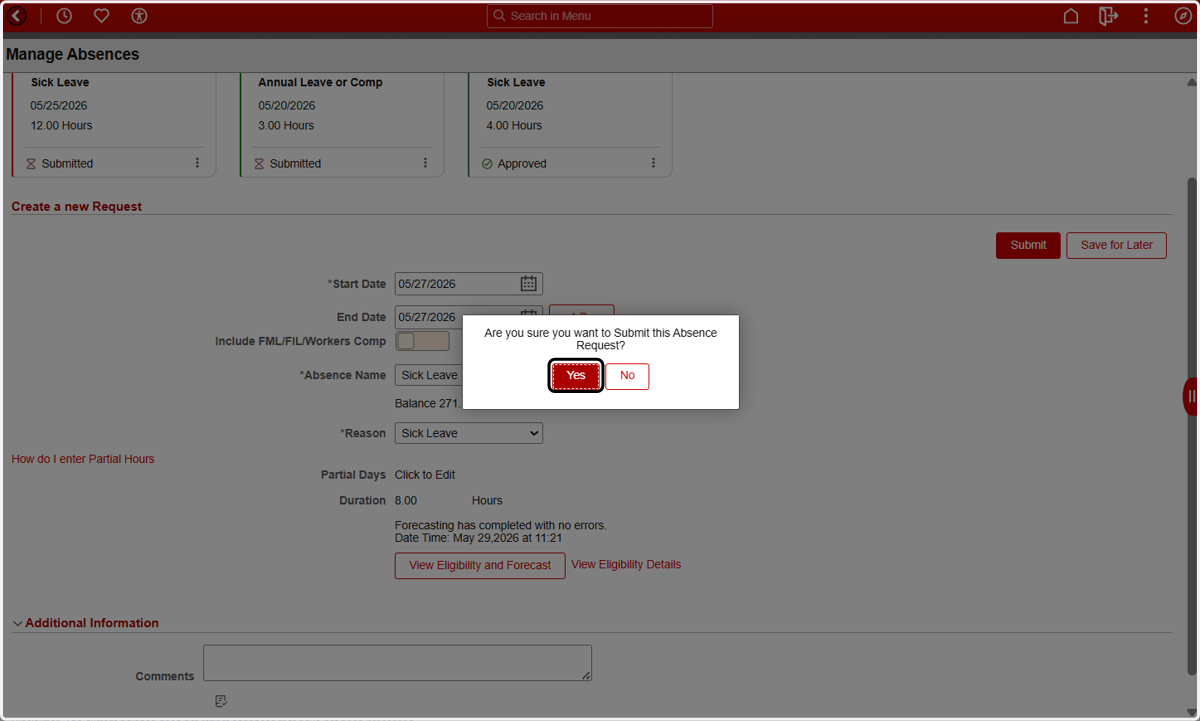The width and height of the screenshot is (1200, 721).
Task: Click Partial Days Click to Edit link
Action: [x=425, y=475]
